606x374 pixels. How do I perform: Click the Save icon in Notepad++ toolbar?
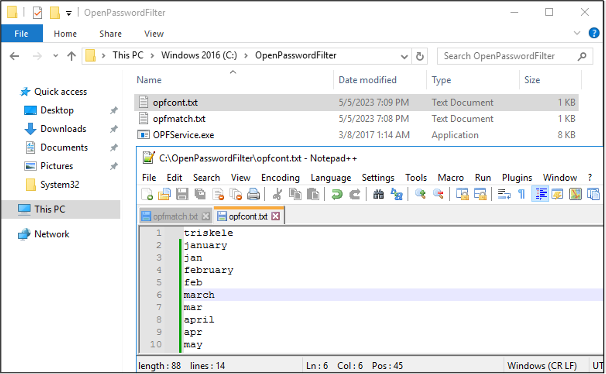pos(182,194)
